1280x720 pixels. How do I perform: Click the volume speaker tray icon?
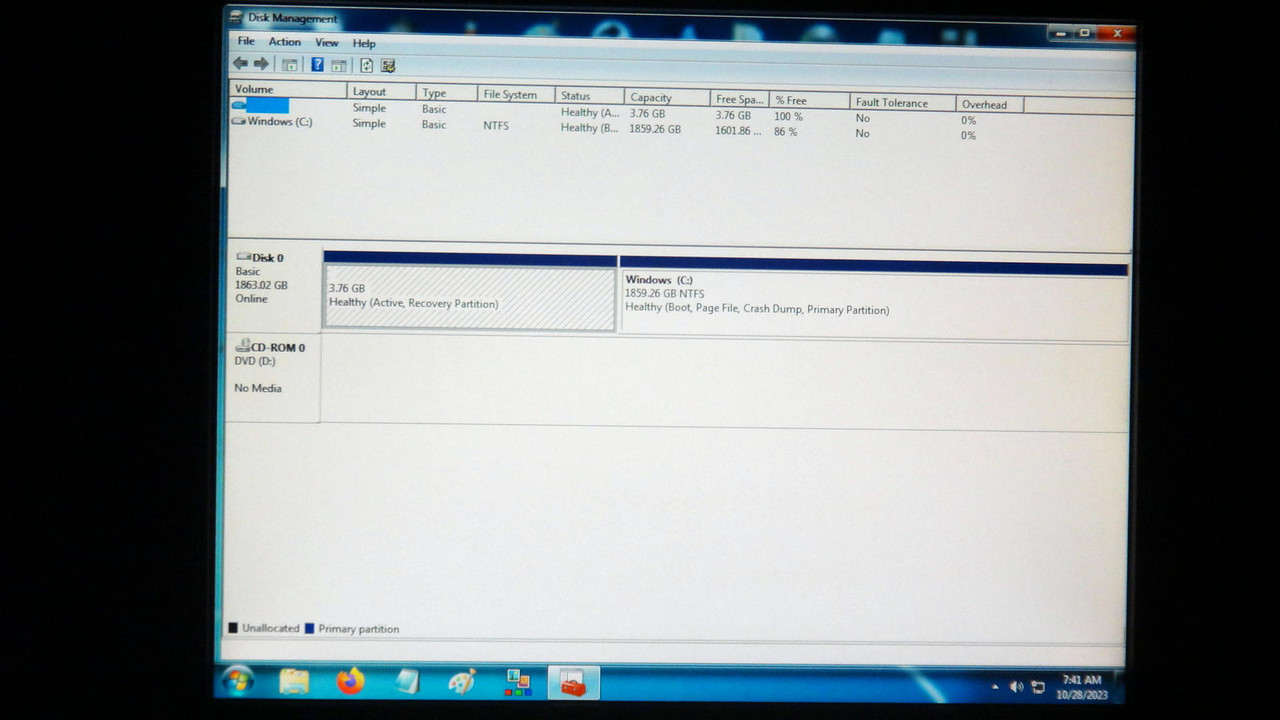click(1016, 687)
